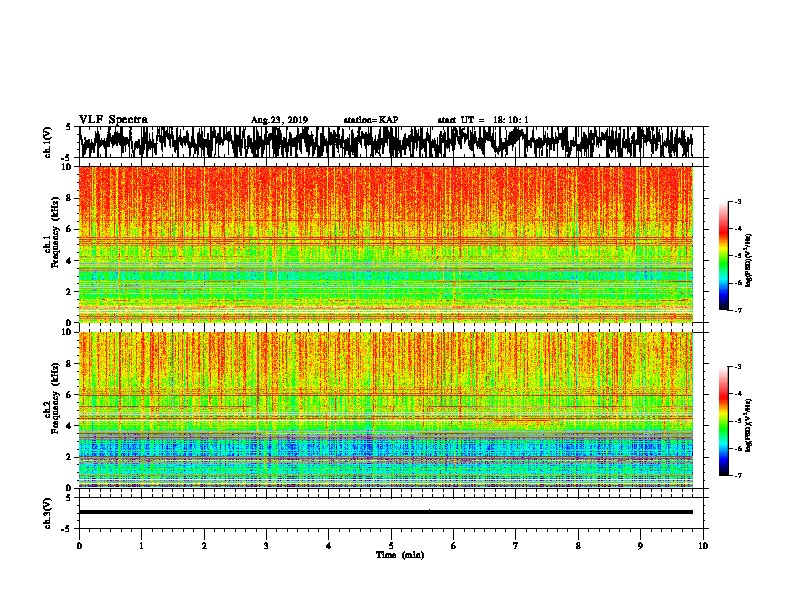Click the -7 label on ch.1 color bar
This screenshot has height=612, width=792.
pos(738,310)
